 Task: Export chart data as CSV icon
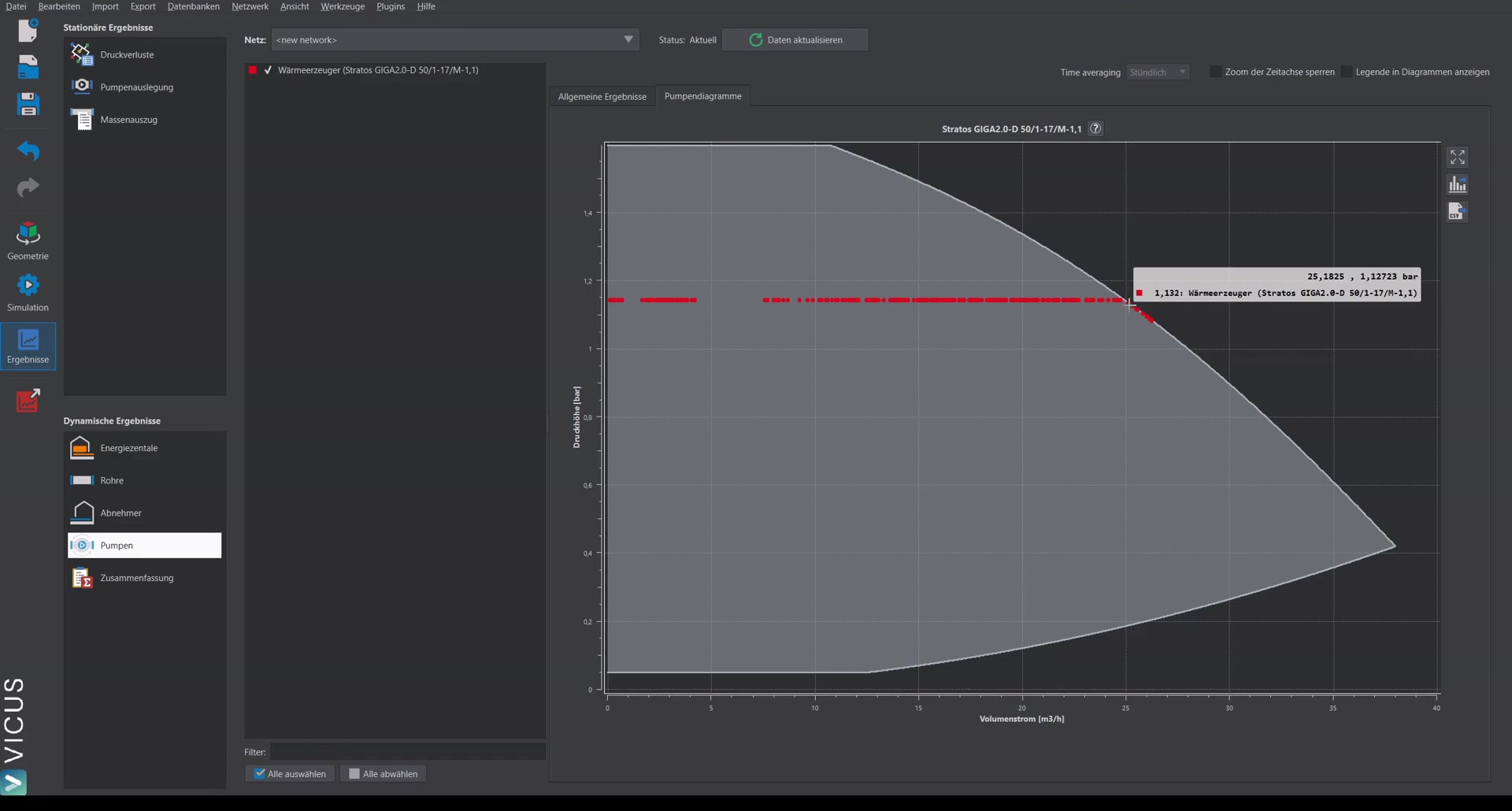(1457, 211)
